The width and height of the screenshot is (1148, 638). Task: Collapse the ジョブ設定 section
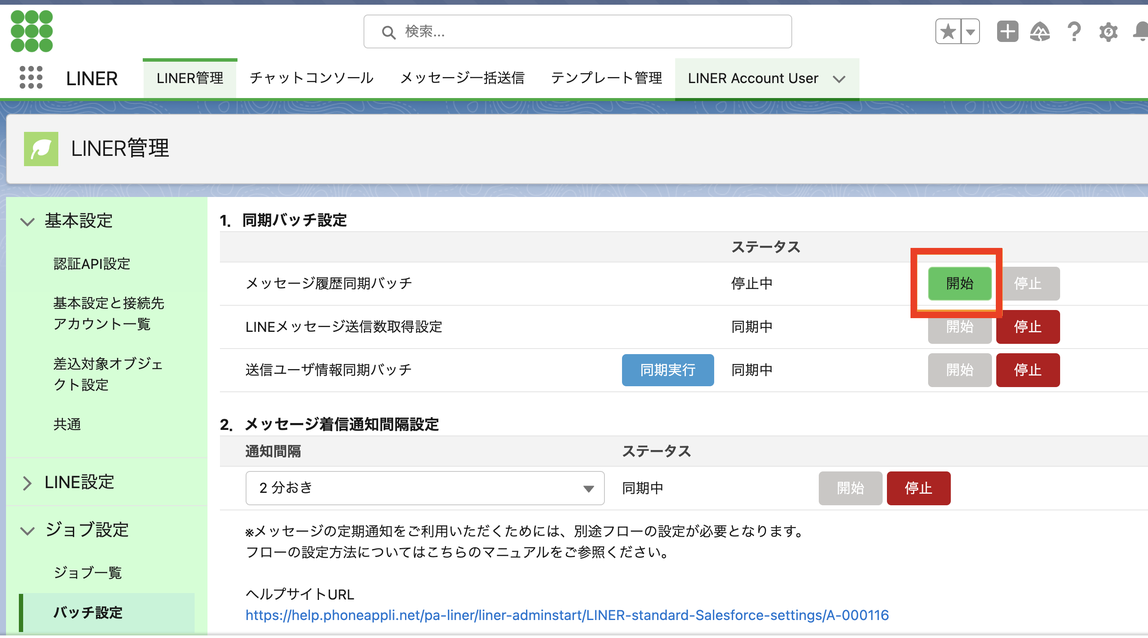point(27,530)
